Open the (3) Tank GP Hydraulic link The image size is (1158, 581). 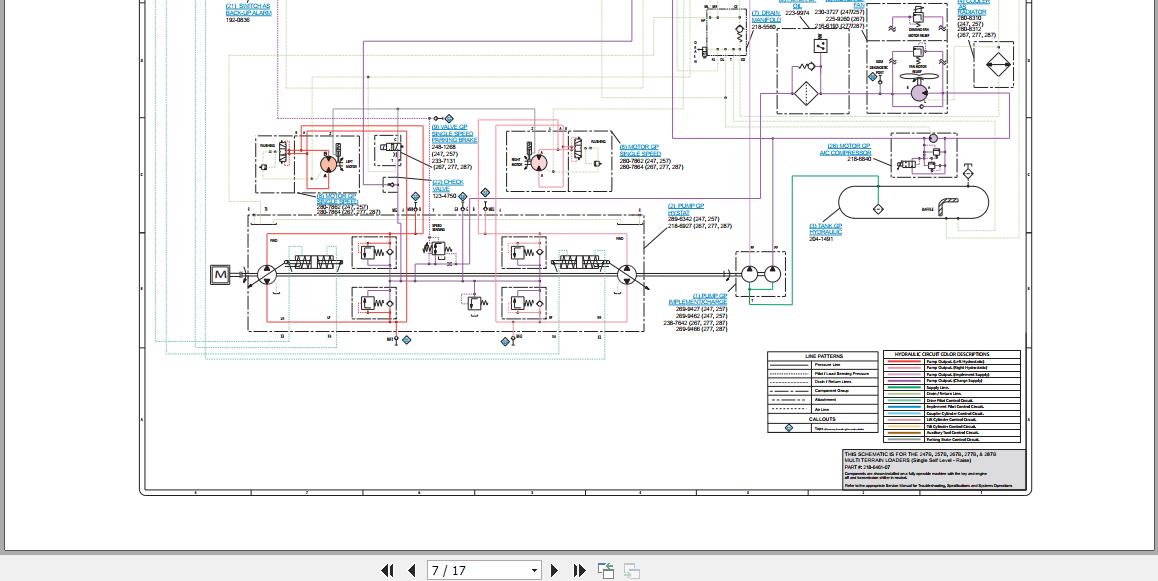coord(825,229)
